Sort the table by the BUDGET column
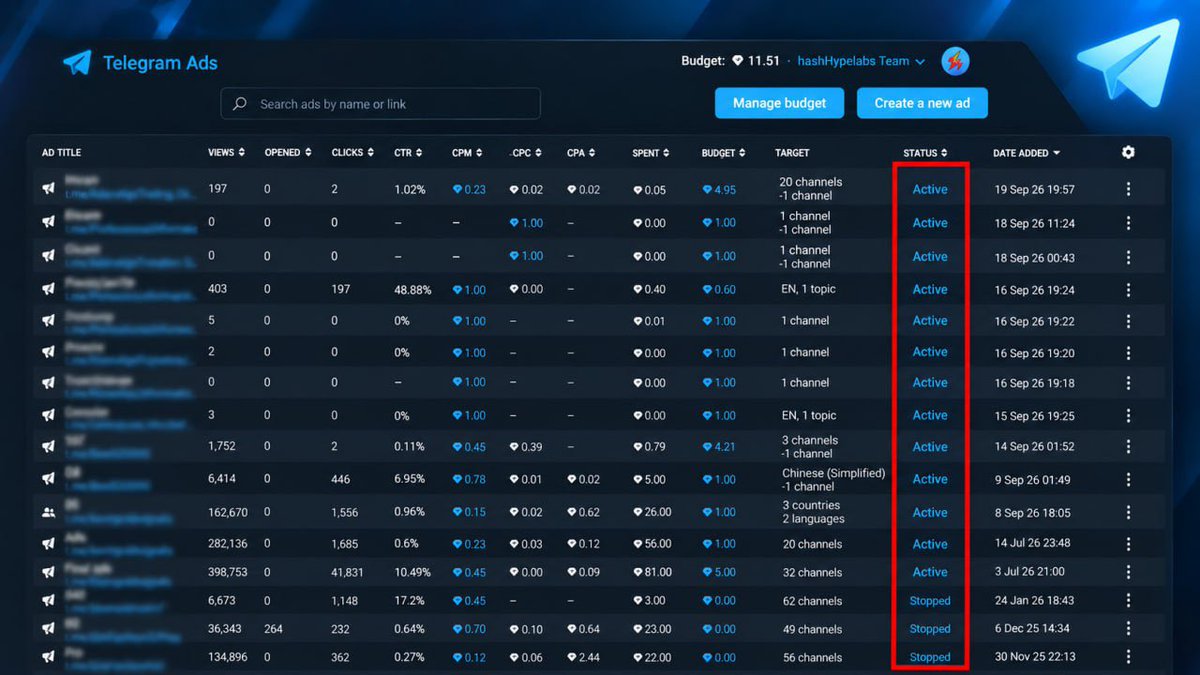 pyautogui.click(x=724, y=153)
